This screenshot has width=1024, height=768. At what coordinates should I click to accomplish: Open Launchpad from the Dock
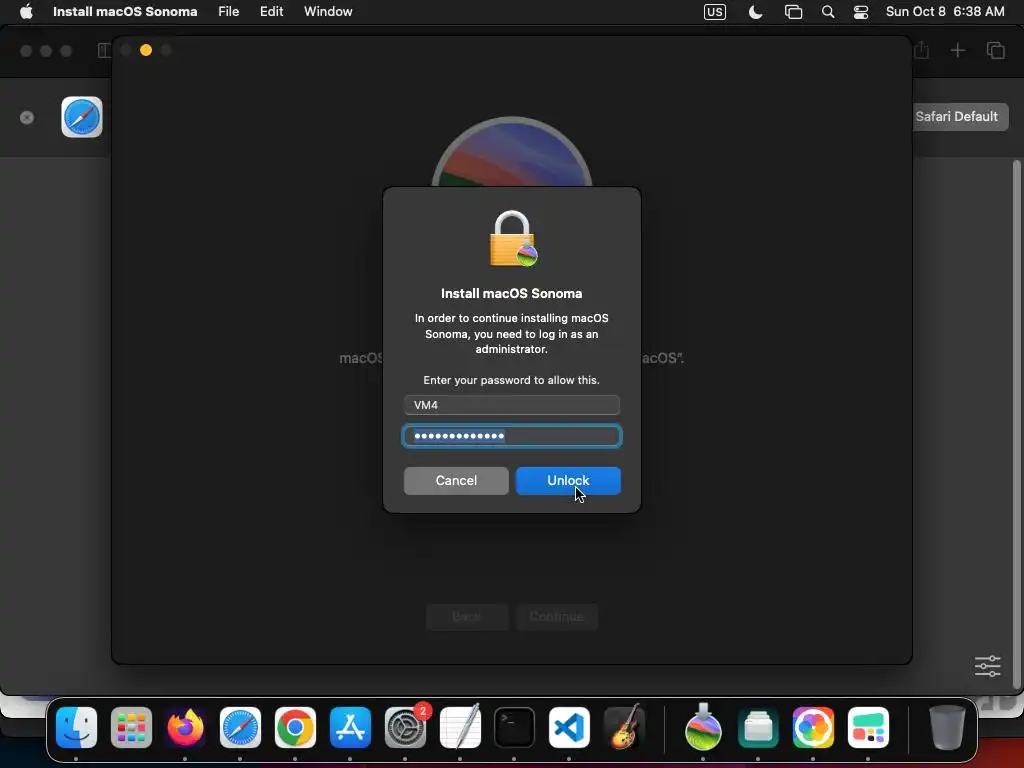(131, 728)
